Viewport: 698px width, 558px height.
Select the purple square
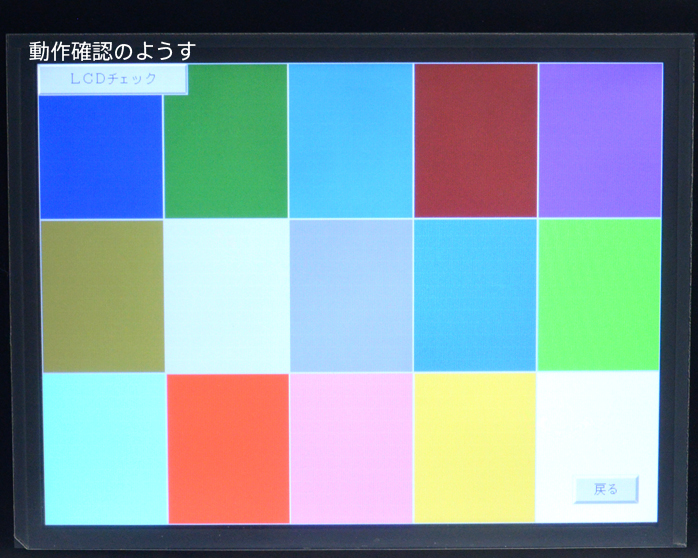pos(600,140)
